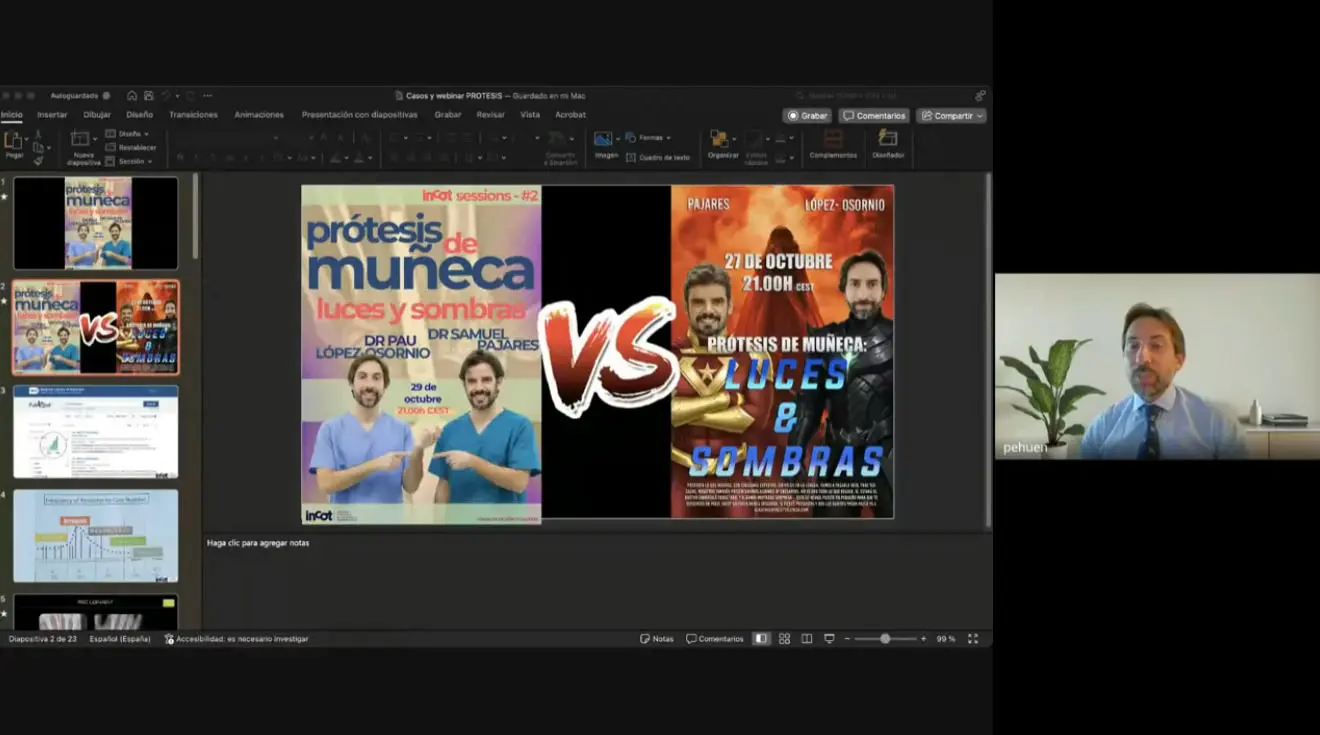Expand the Compartir dropdown arrow
Screen dimensions: 1320x735
pyautogui.click(x=980, y=116)
